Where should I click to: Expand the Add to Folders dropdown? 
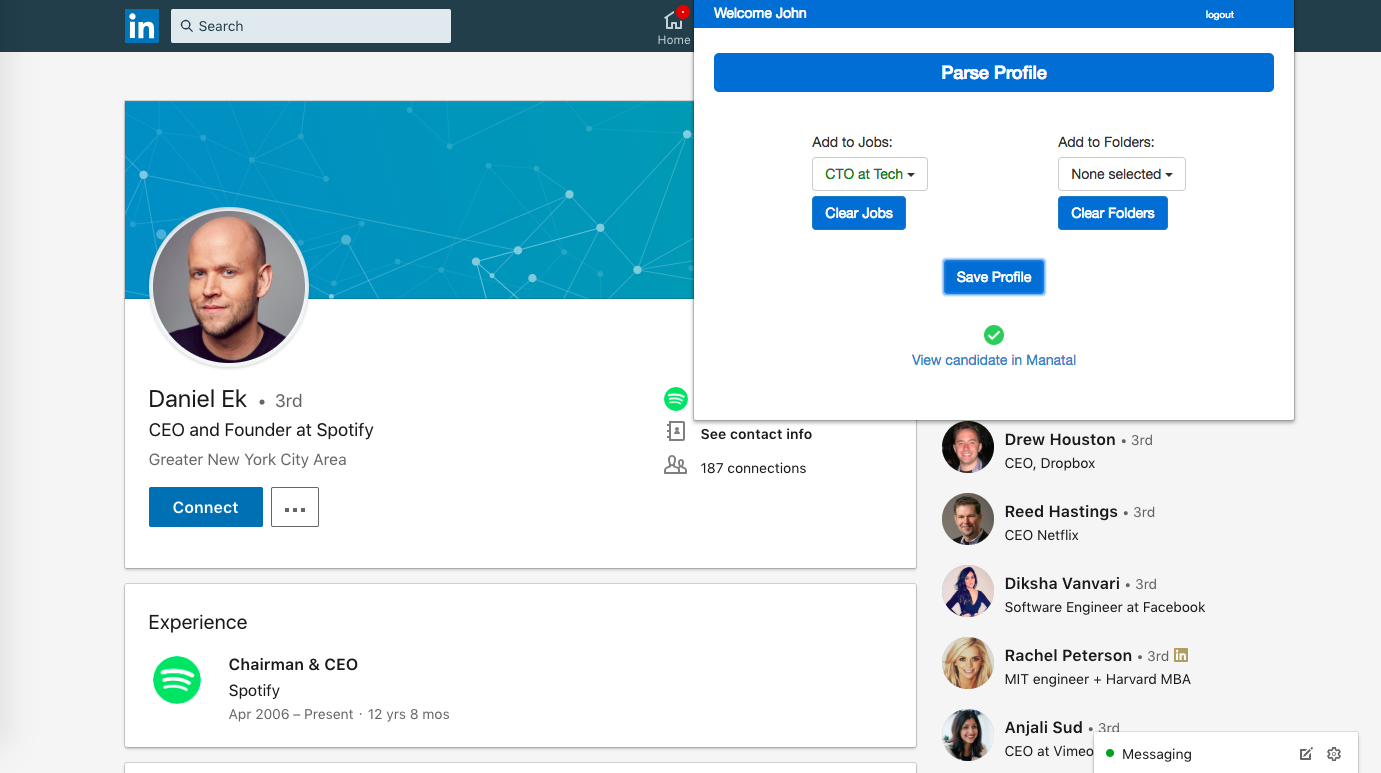(1121, 174)
